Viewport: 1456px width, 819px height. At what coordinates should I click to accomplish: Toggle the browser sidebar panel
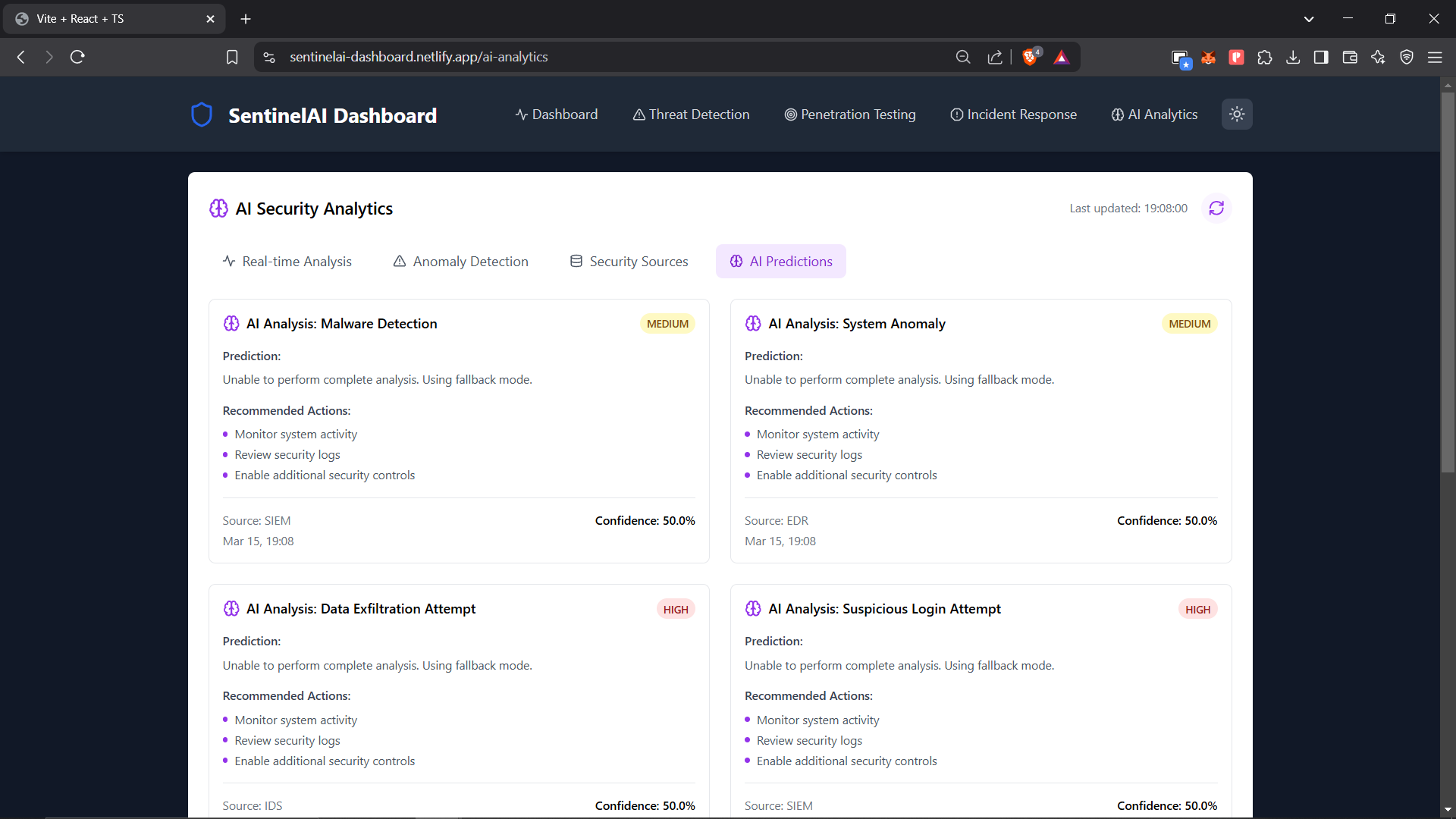(1321, 57)
